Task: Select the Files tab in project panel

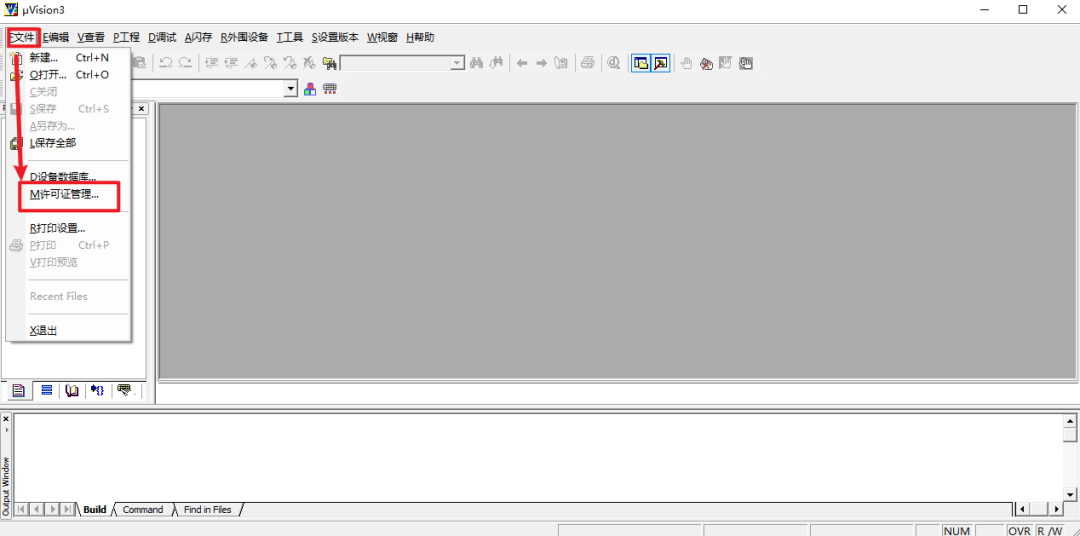Action: (19, 391)
